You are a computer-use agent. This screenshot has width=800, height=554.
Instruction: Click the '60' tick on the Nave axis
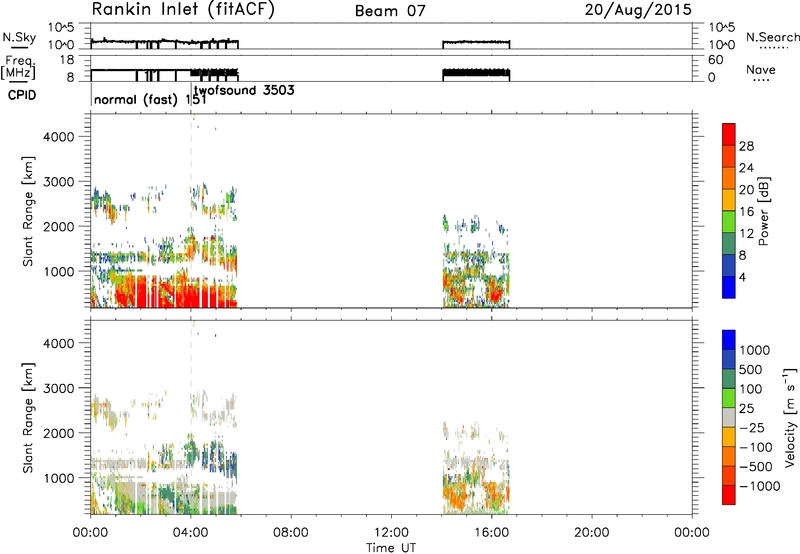click(715, 60)
